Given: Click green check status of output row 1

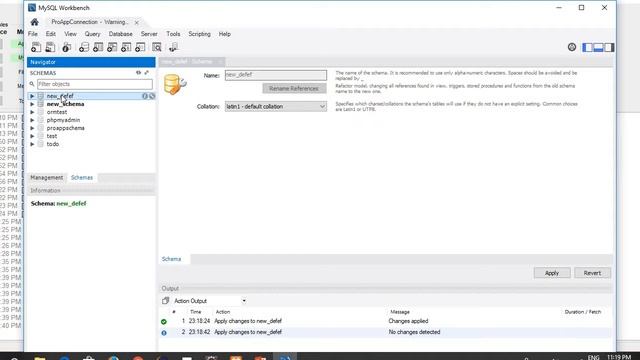Looking at the screenshot, I should (x=164, y=322).
